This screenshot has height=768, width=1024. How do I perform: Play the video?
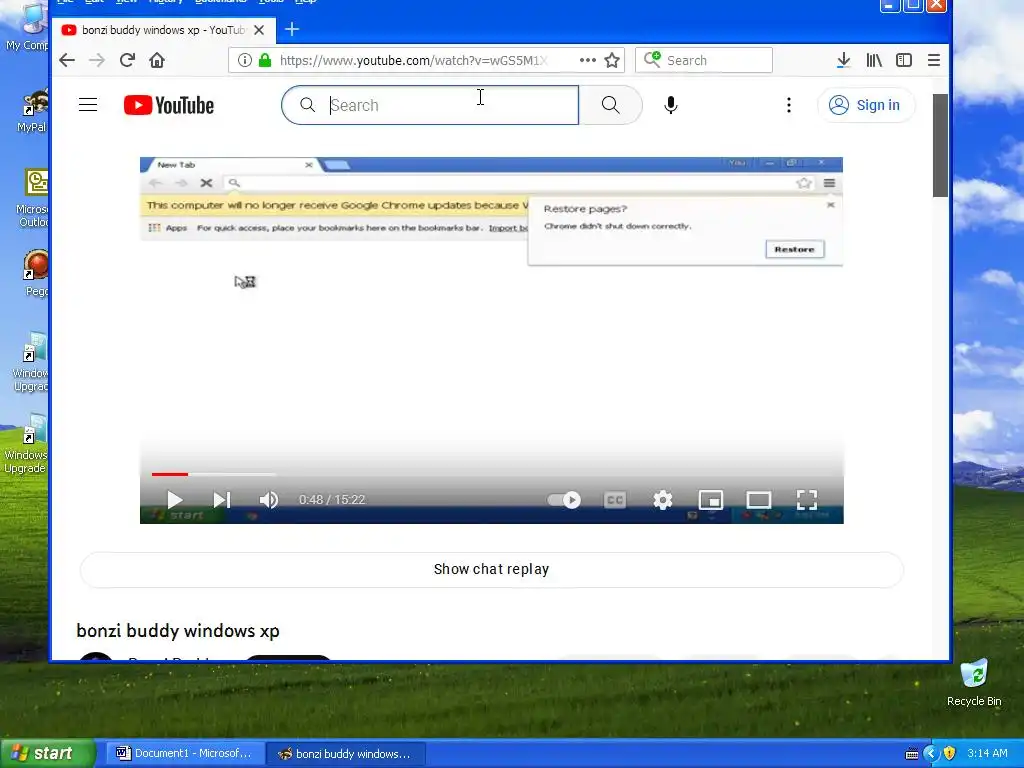tap(174, 500)
